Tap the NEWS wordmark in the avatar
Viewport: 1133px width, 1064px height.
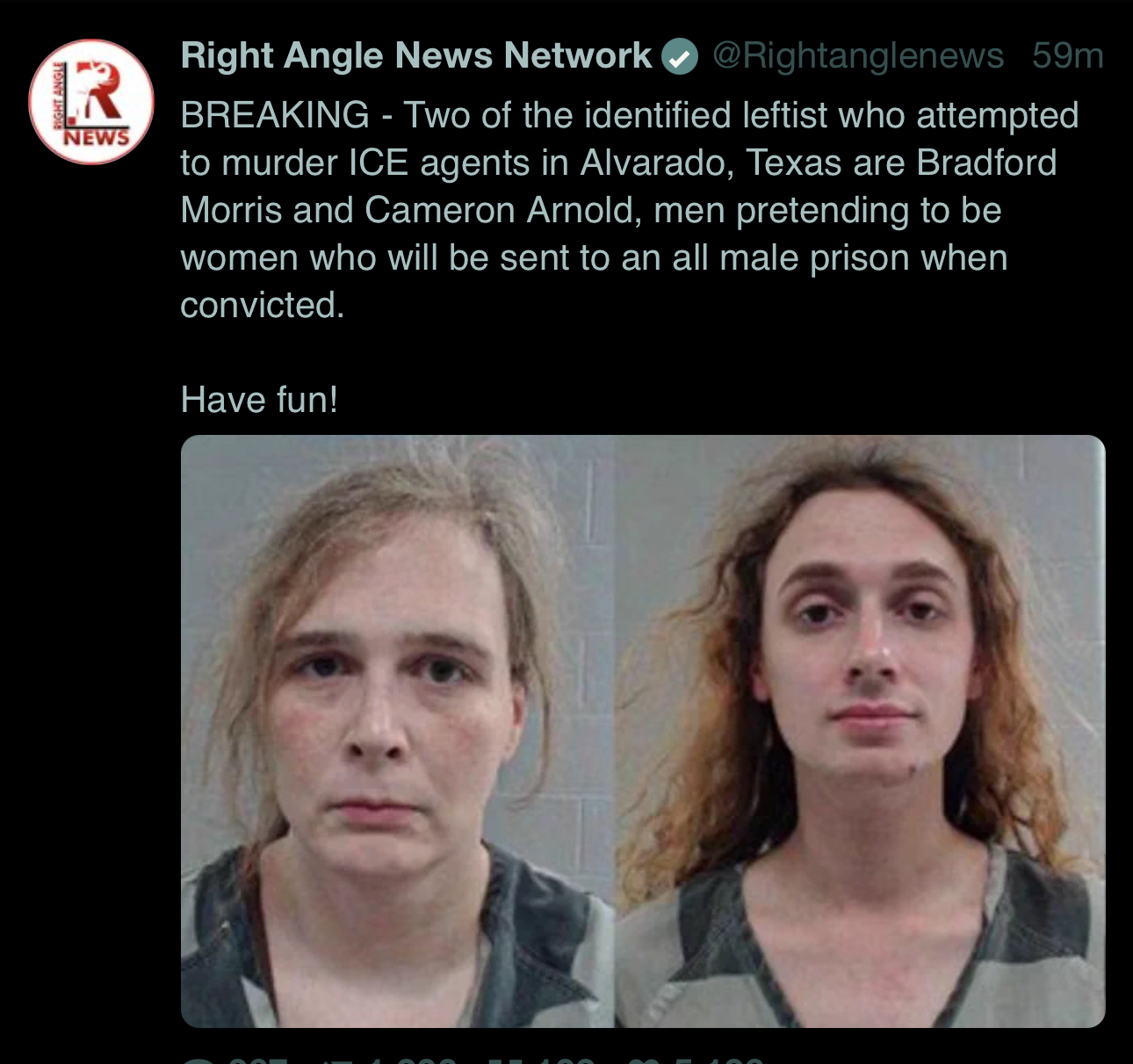click(x=97, y=138)
